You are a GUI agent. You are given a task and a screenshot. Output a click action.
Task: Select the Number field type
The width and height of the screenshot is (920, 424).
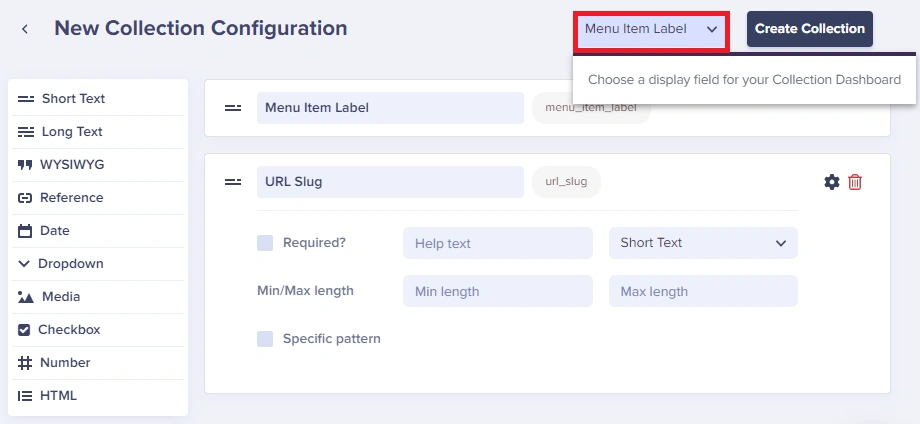pyautogui.click(x=98, y=362)
